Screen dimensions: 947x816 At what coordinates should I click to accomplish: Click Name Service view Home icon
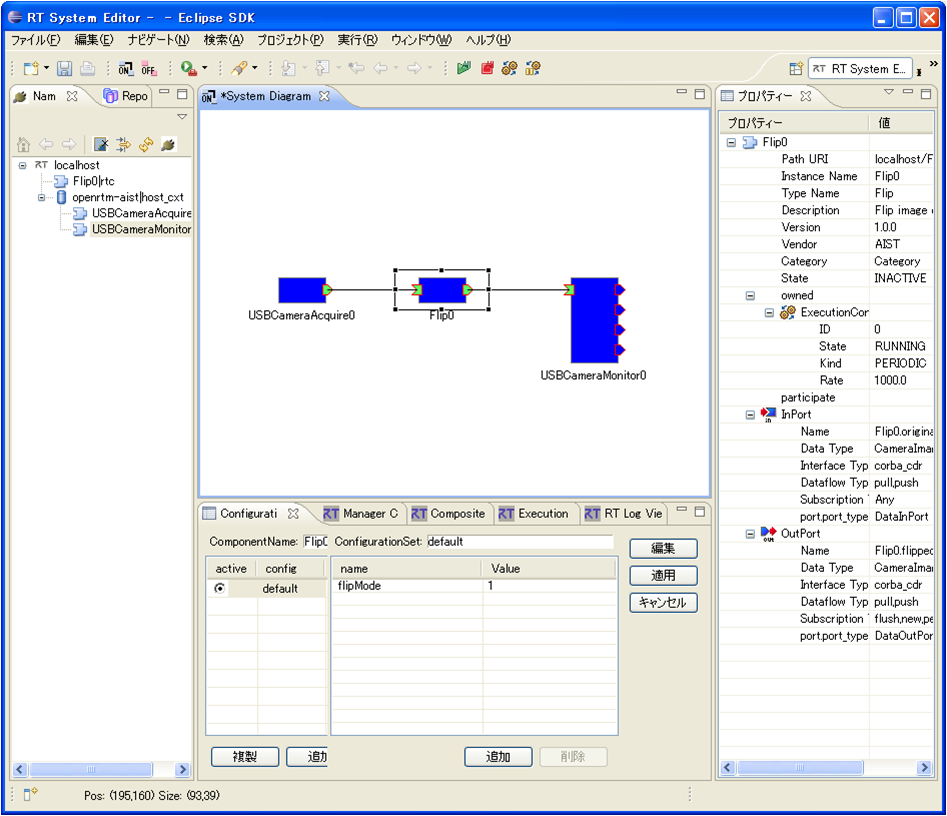tap(24, 144)
